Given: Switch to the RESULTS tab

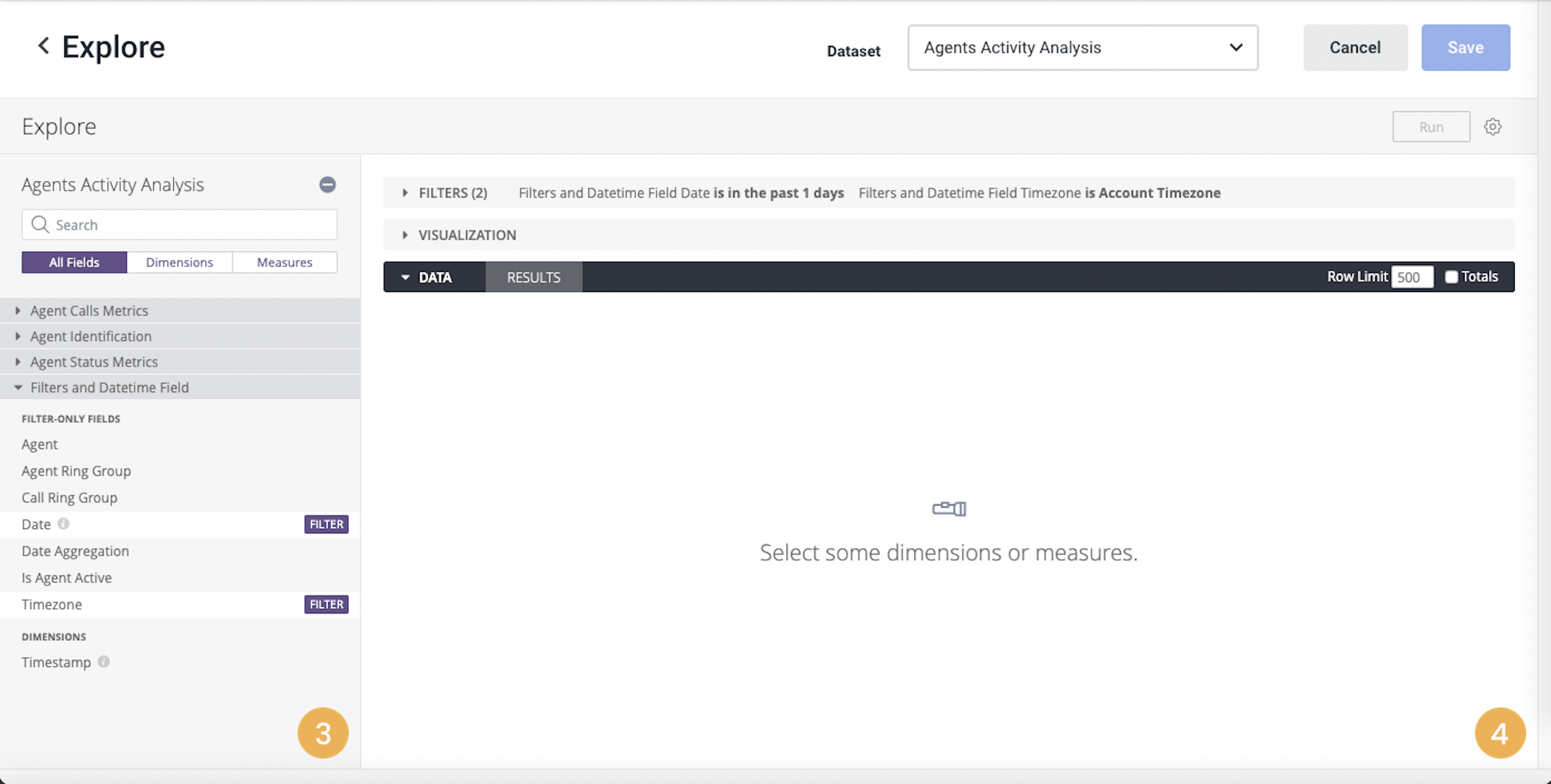Looking at the screenshot, I should tap(533, 276).
